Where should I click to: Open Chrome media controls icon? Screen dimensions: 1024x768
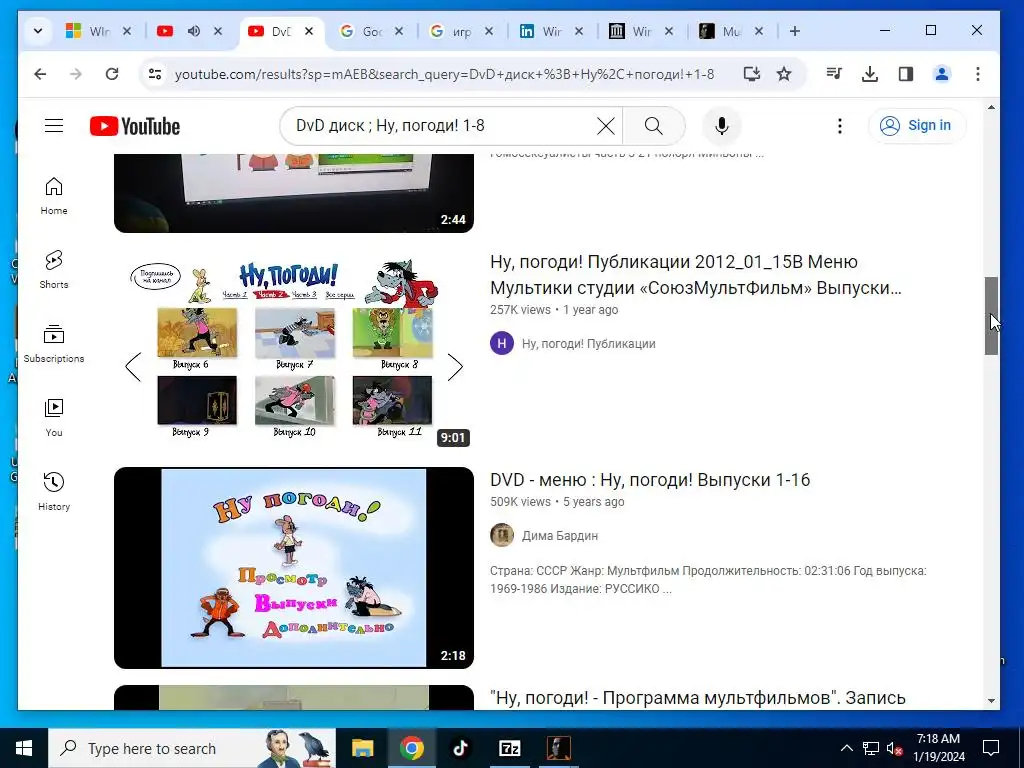[834, 74]
